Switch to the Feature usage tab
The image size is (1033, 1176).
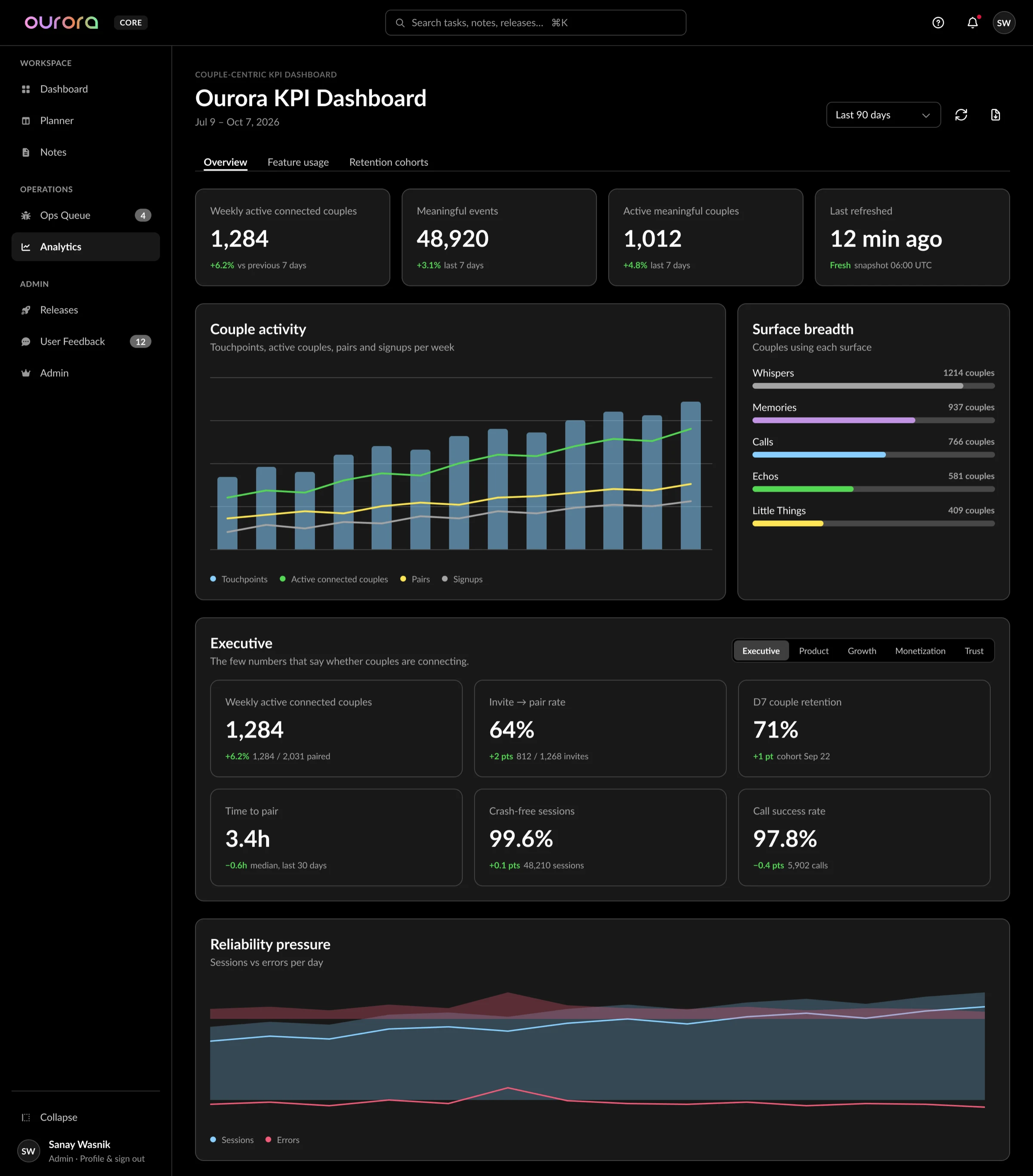coord(298,162)
